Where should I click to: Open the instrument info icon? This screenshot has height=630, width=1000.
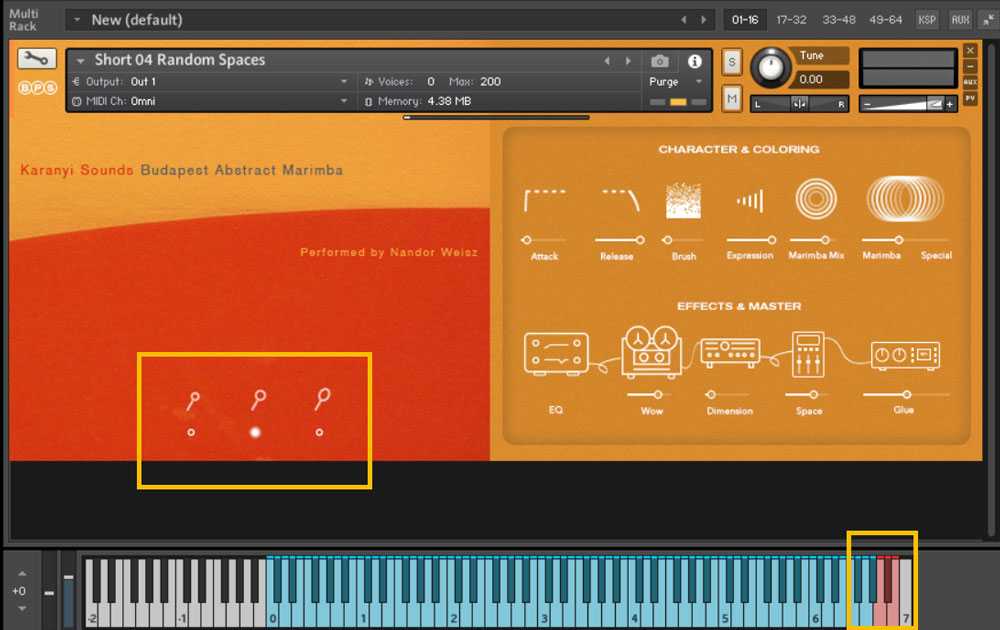(x=695, y=61)
